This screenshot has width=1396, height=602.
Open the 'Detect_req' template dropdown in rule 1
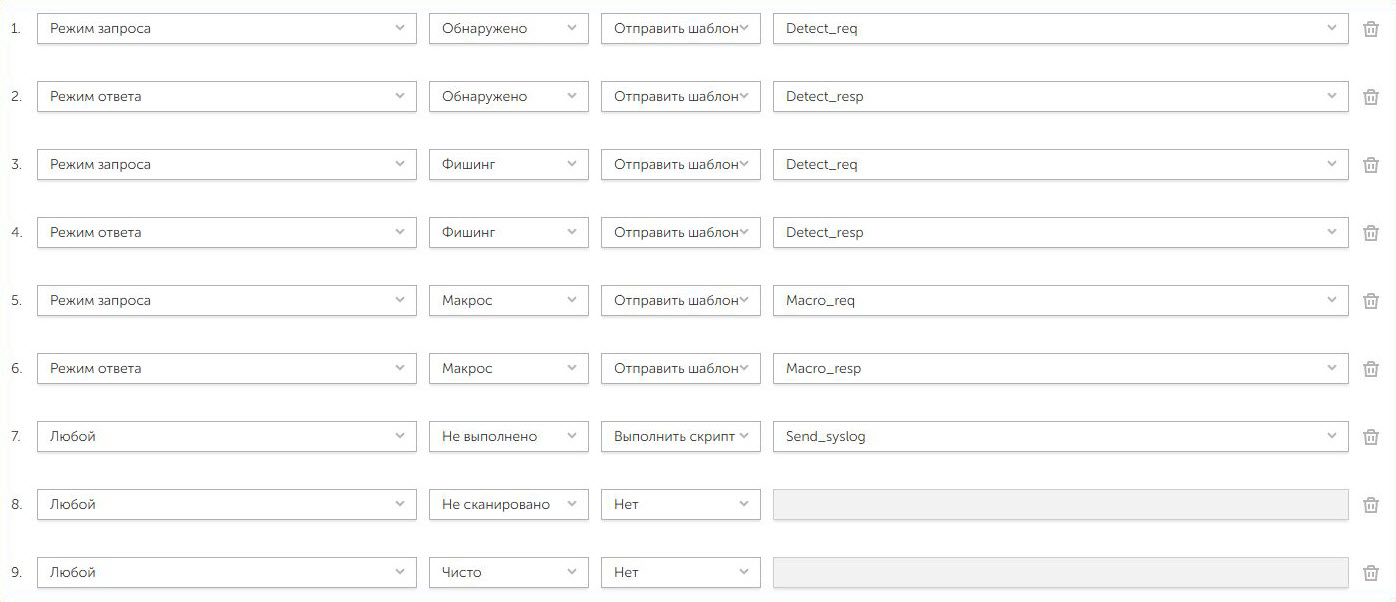[x=1061, y=29]
